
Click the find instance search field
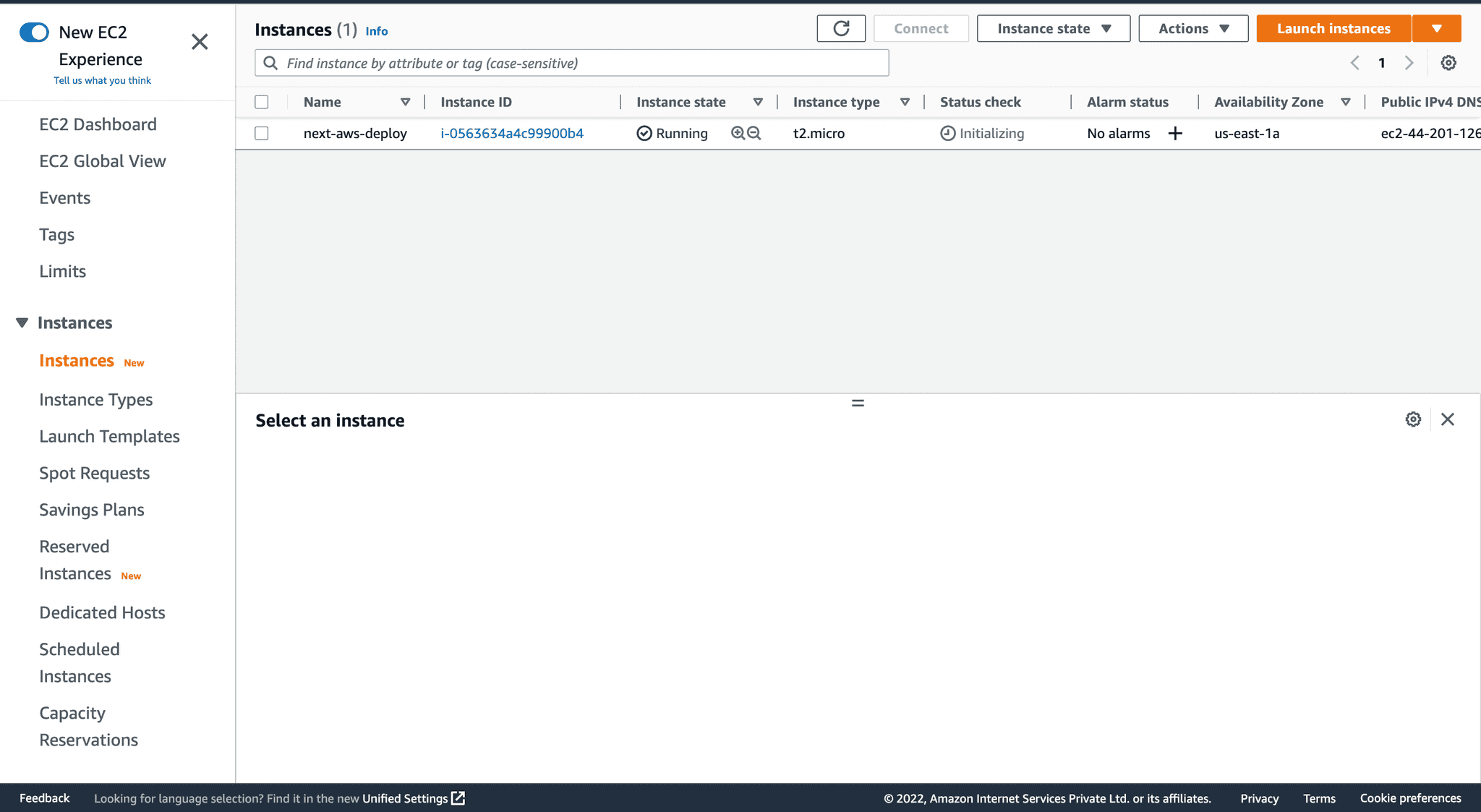571,63
